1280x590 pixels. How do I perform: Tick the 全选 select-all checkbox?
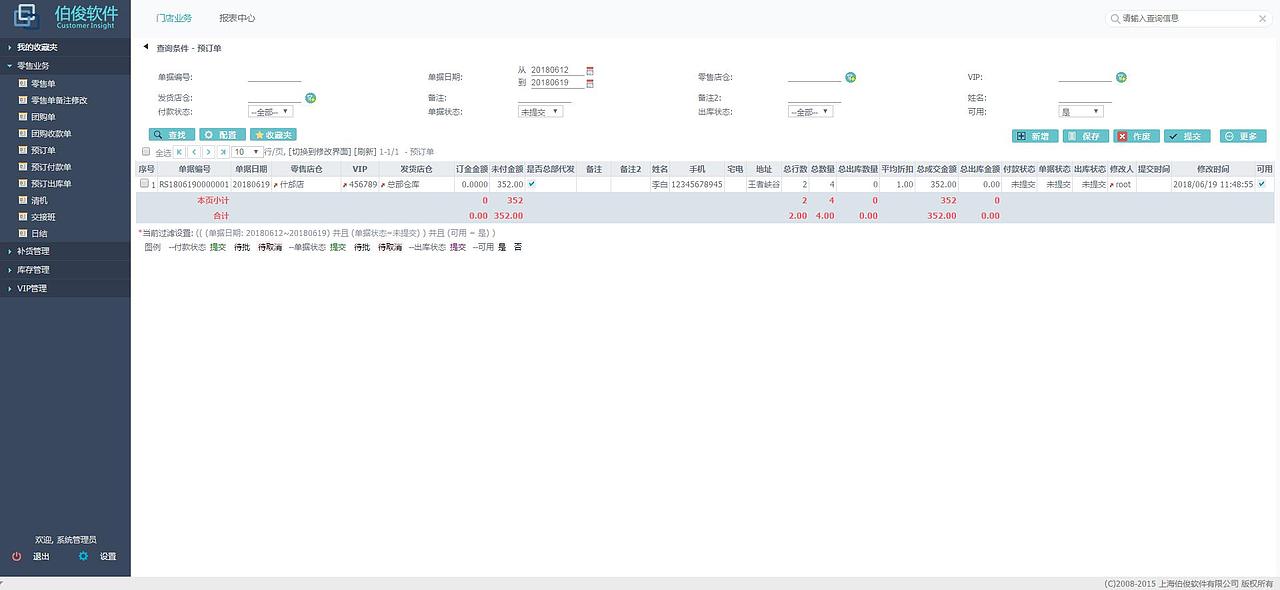tap(145, 151)
